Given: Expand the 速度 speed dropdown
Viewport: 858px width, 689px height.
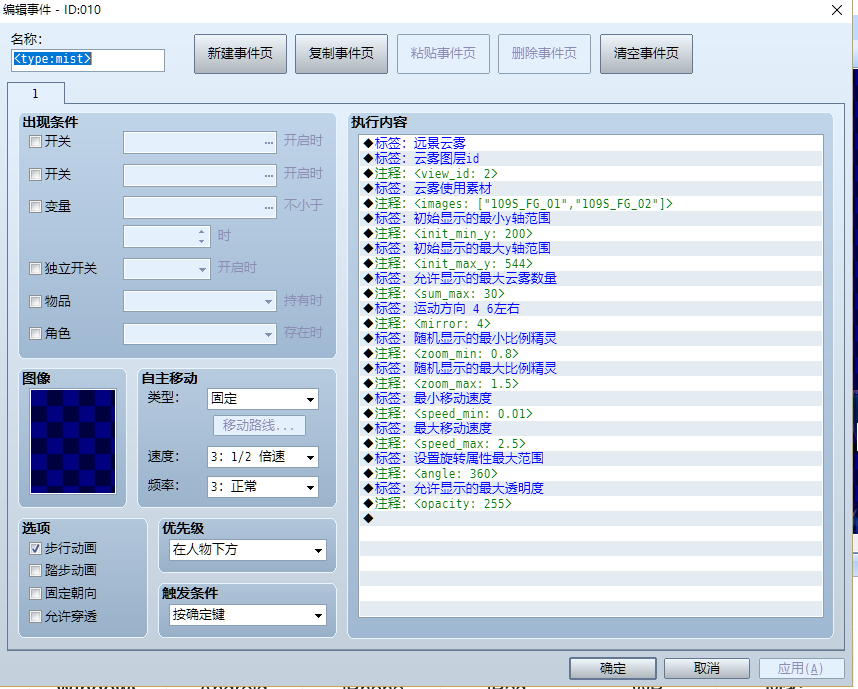Looking at the screenshot, I should tap(263, 457).
